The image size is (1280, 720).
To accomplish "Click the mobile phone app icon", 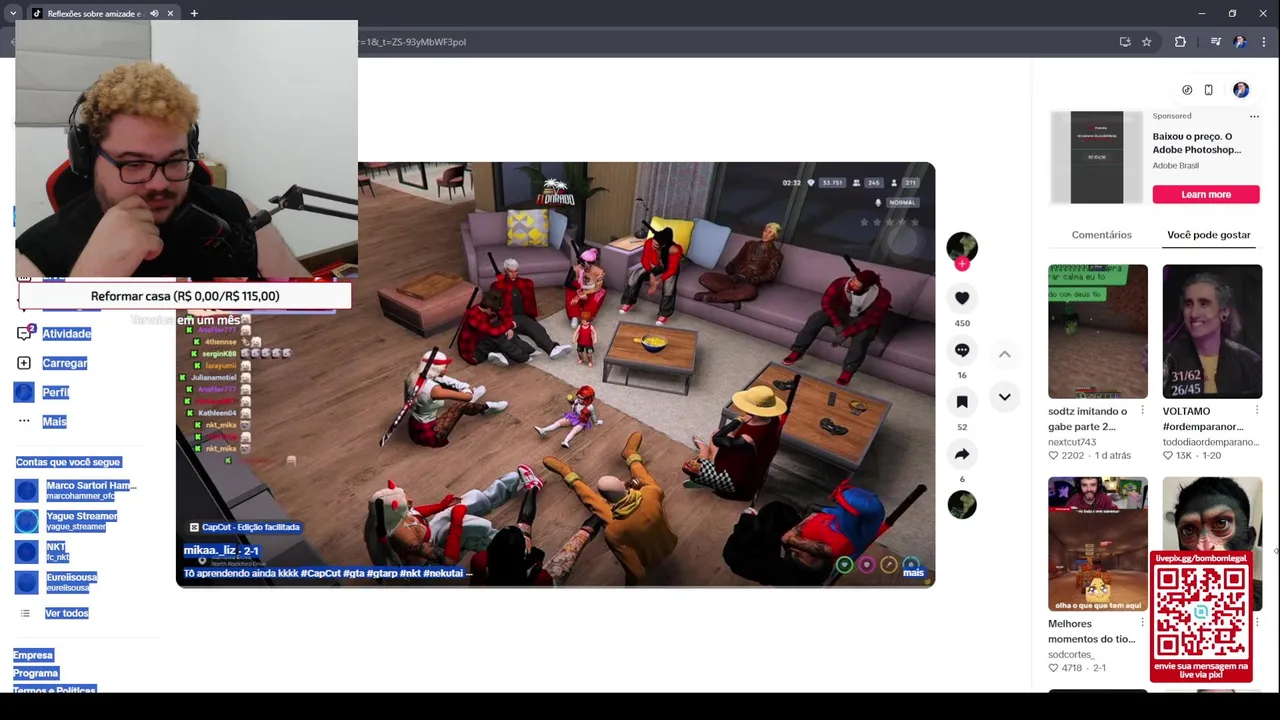I will pyautogui.click(x=1208, y=90).
